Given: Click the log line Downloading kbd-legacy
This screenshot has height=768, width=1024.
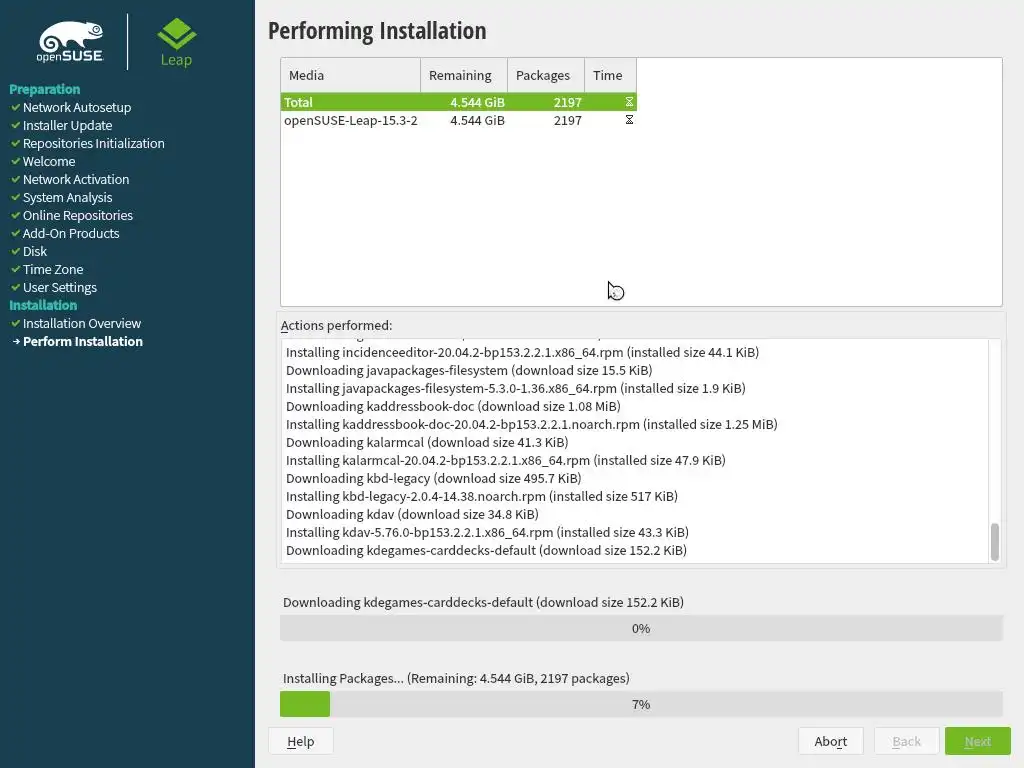Looking at the screenshot, I should [434, 478].
